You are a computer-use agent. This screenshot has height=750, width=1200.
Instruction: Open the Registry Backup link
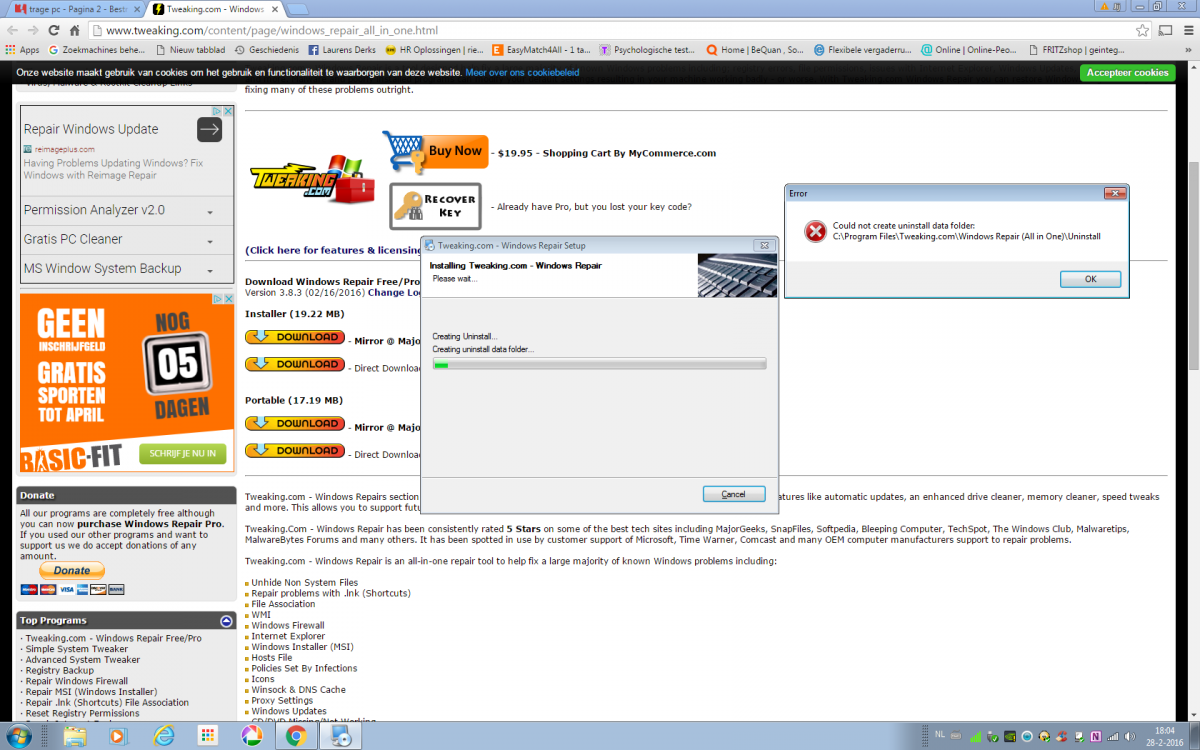(60, 671)
